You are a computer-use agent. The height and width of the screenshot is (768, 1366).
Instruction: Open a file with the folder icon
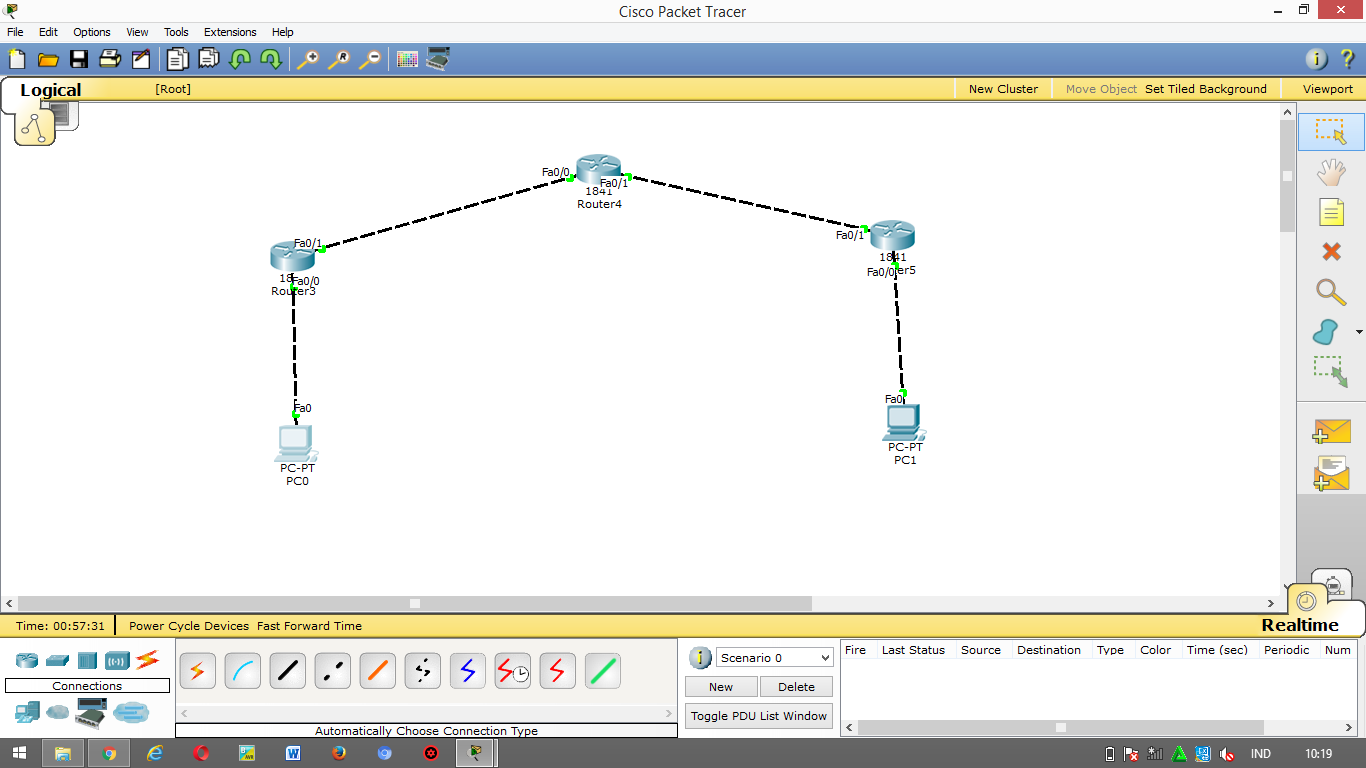(47, 59)
